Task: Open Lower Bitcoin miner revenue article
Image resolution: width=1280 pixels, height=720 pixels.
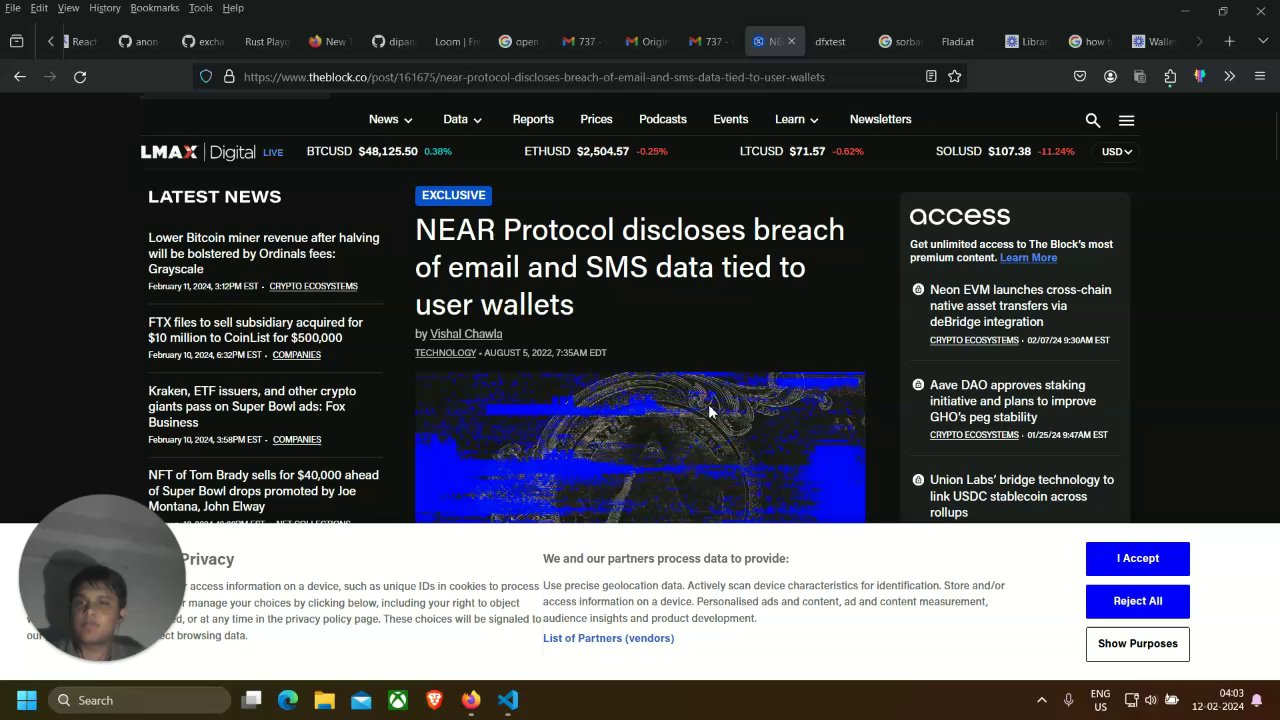Action: (264, 253)
